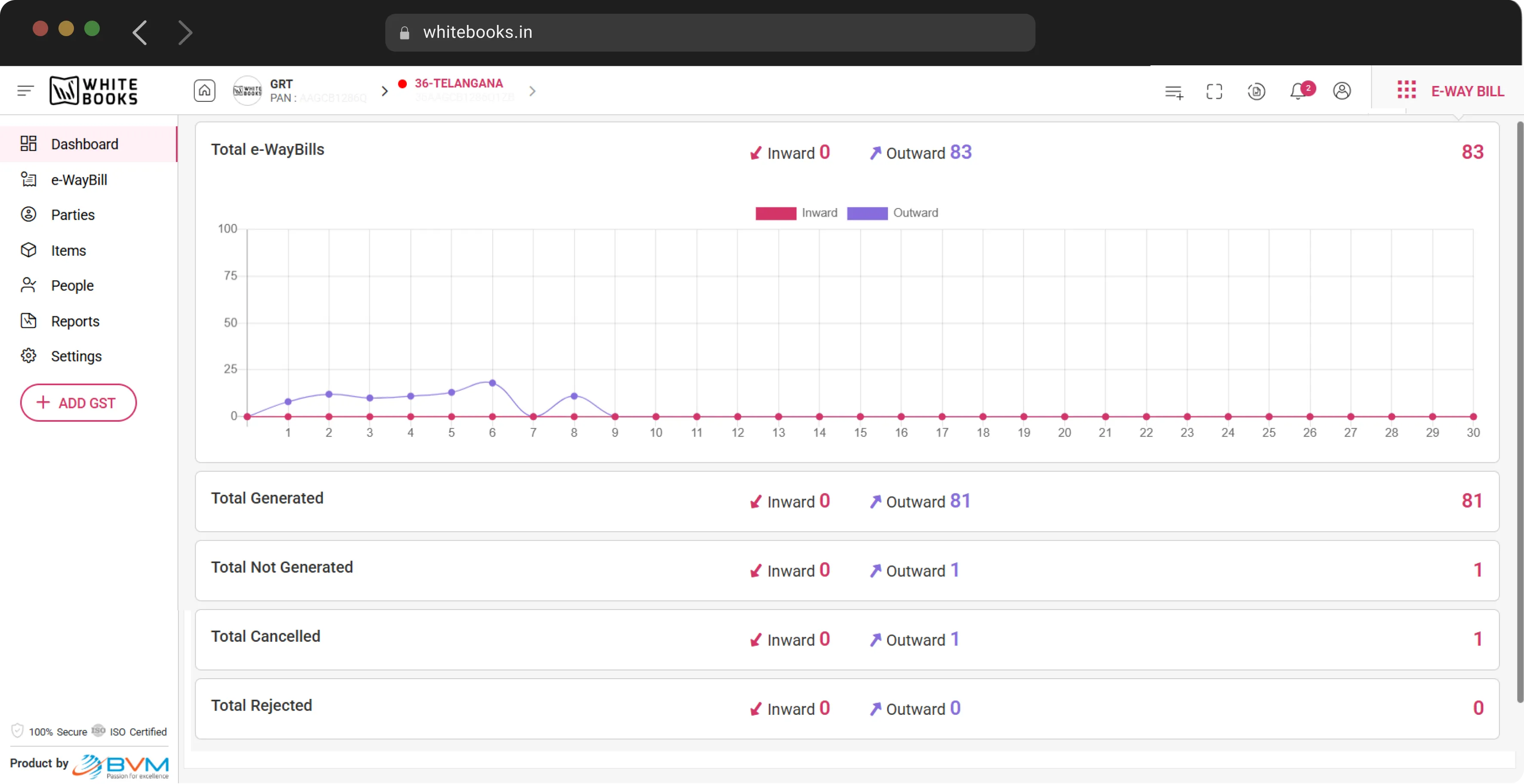Click the Outward data point at day 8
This screenshot has width=1524, height=784.
point(574,396)
